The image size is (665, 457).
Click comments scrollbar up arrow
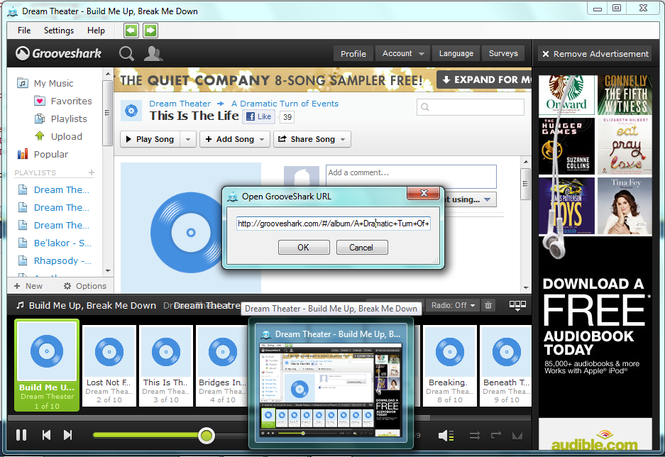tap(525, 162)
